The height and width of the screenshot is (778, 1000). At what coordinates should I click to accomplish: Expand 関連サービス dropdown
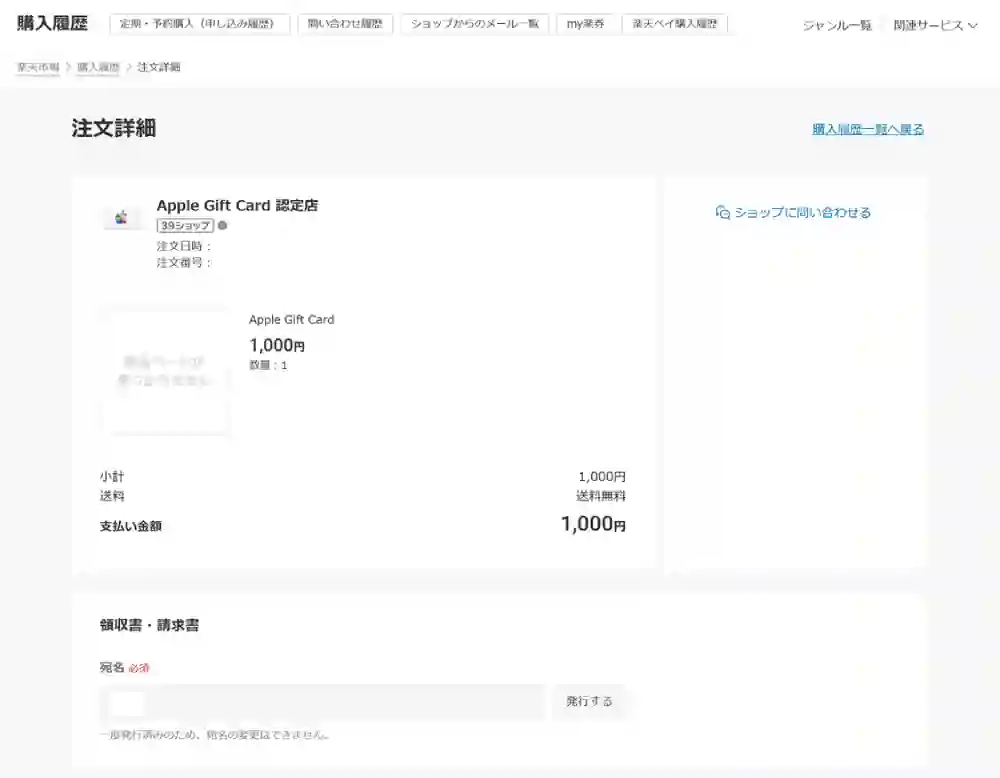(x=935, y=26)
